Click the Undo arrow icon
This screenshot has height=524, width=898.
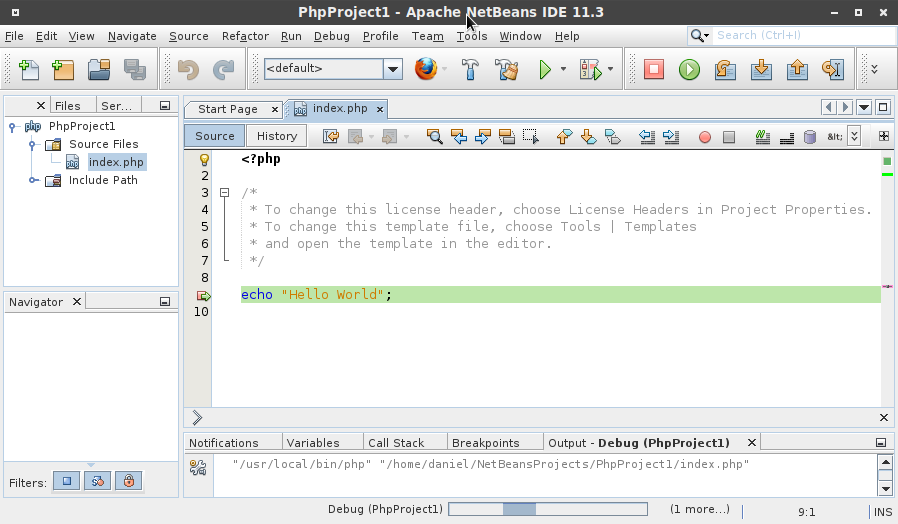tap(188, 70)
